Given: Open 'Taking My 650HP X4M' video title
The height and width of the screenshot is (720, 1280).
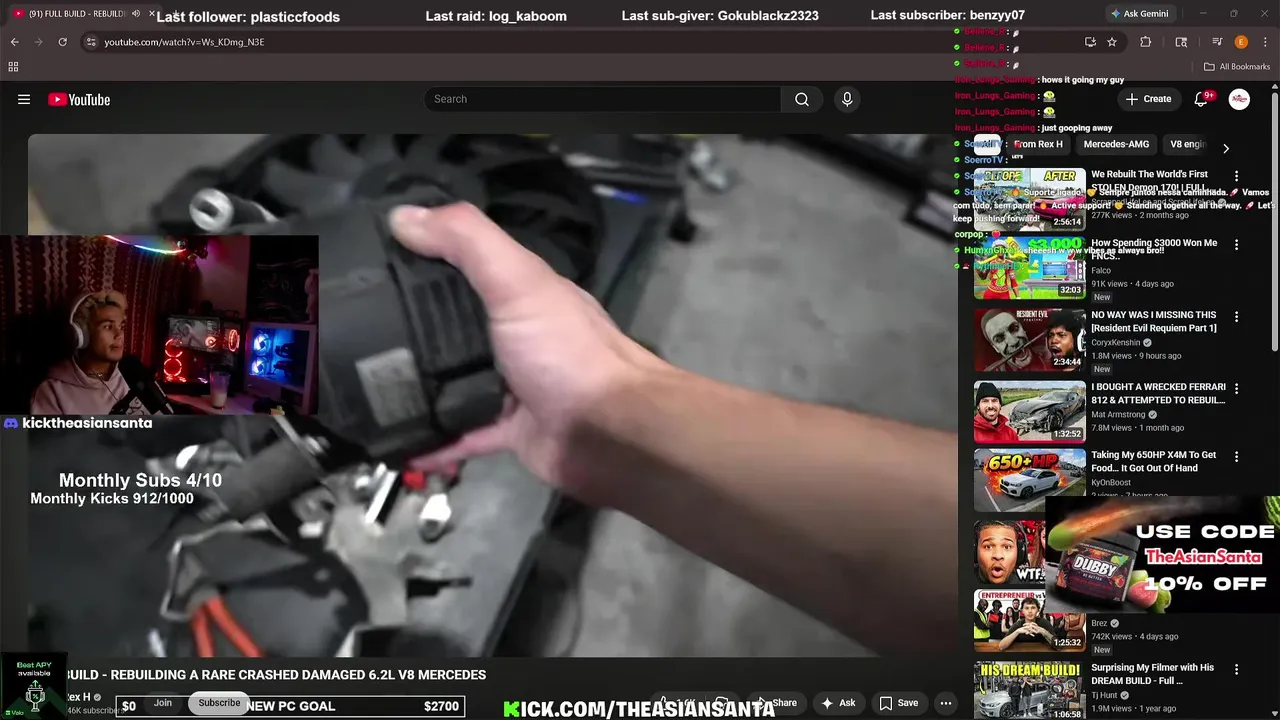Looking at the screenshot, I should pyautogui.click(x=1154, y=461).
